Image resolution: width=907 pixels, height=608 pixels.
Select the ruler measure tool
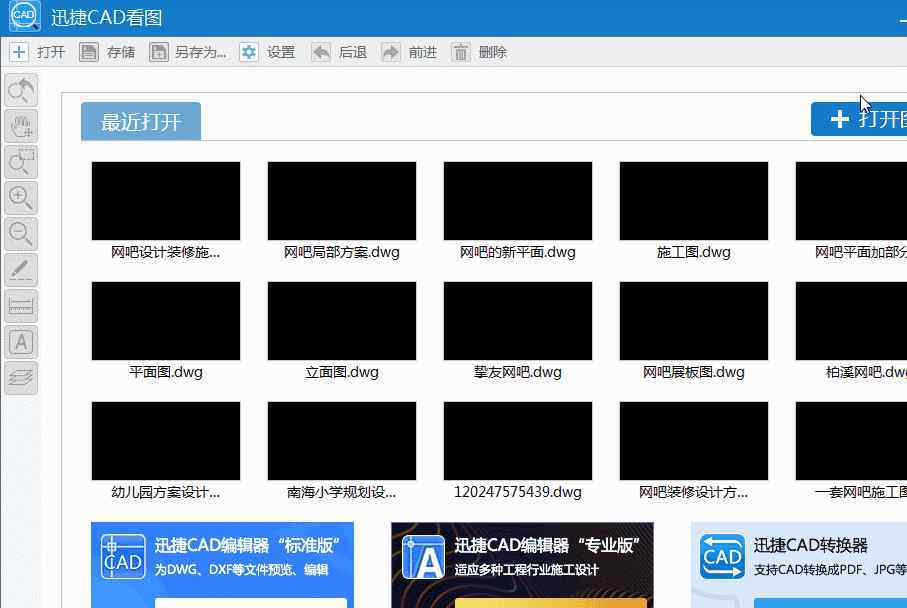pyautogui.click(x=21, y=305)
